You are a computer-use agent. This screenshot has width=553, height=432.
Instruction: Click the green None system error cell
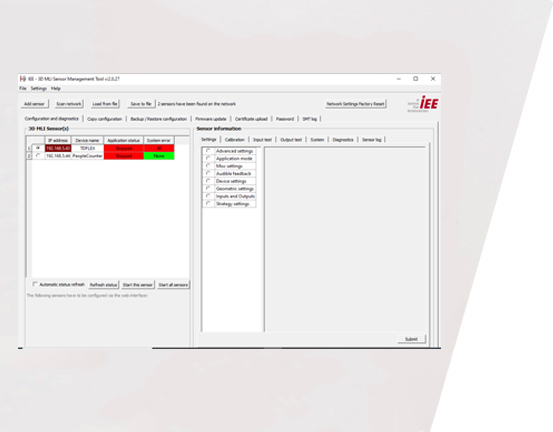point(159,156)
